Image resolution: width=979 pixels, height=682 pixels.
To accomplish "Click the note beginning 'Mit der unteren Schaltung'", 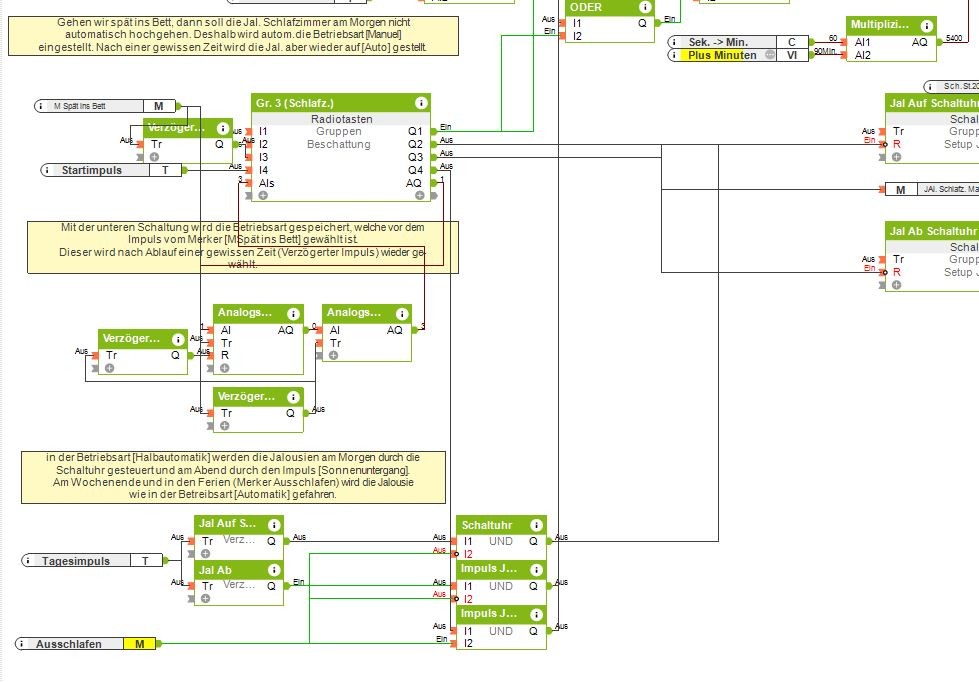I will [243, 247].
